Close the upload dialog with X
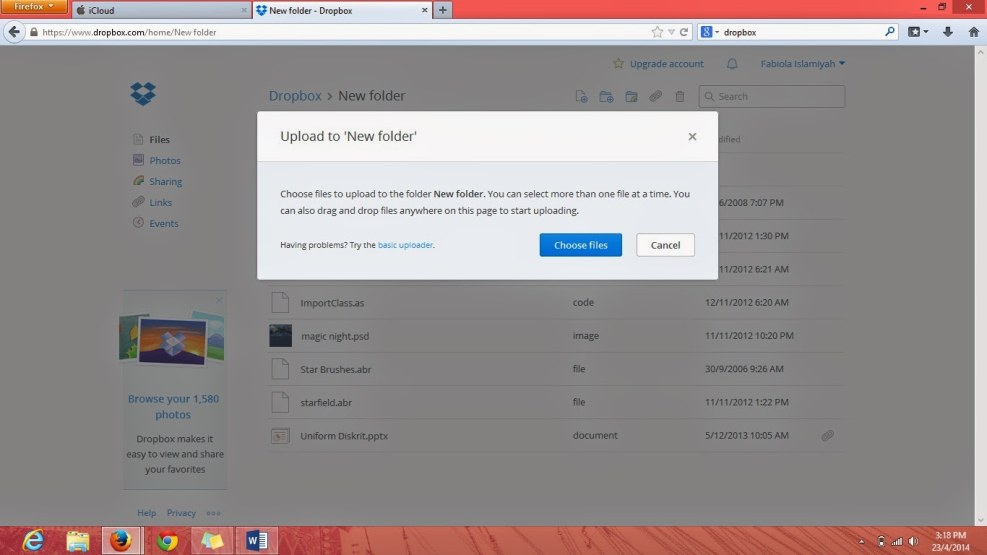 point(692,137)
